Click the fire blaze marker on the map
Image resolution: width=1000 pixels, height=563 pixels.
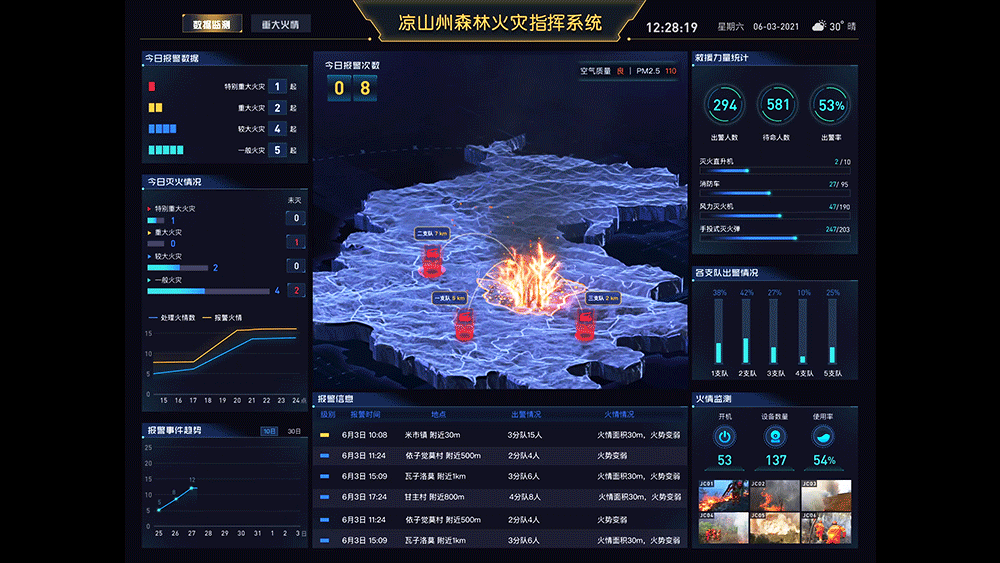[531, 278]
